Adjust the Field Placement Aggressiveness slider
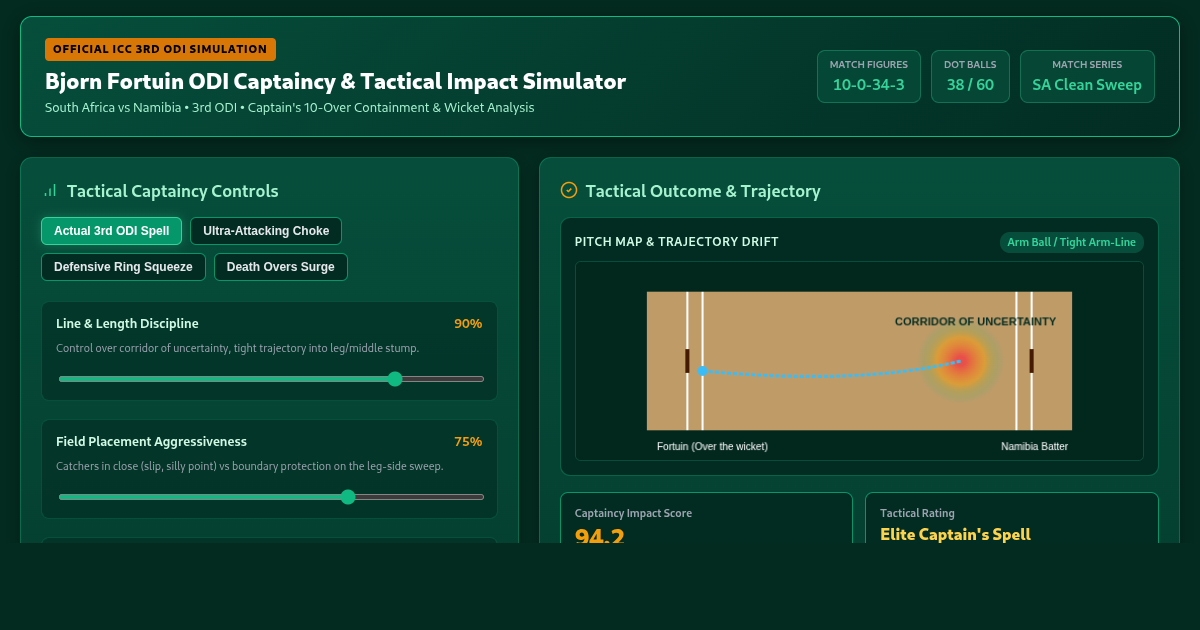This screenshot has width=1200, height=630. (x=271, y=497)
